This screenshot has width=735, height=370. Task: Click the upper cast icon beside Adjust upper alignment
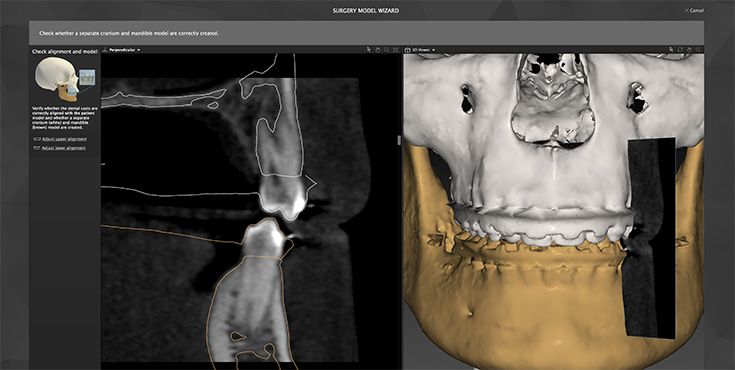coord(37,139)
